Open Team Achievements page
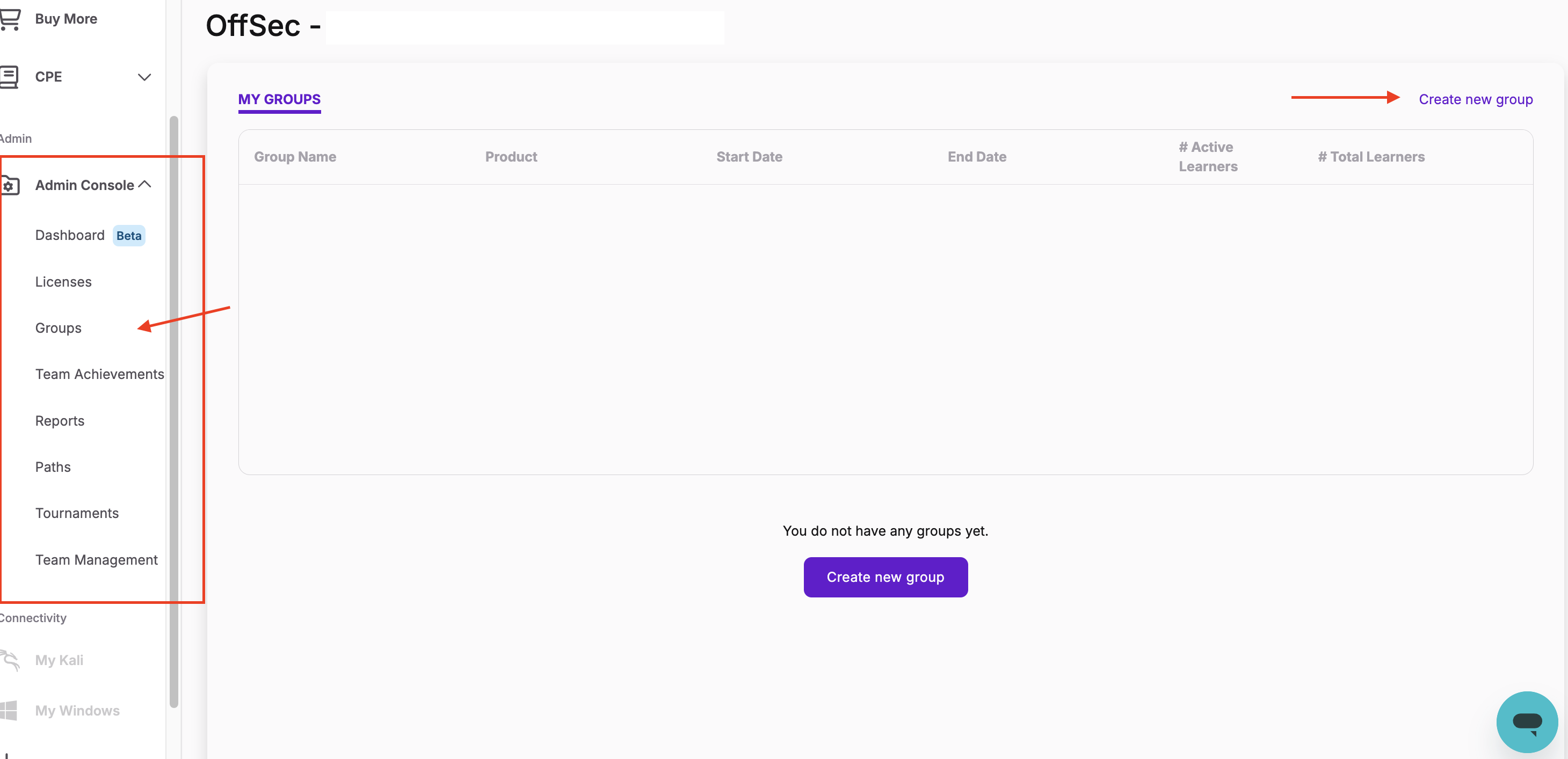Image resolution: width=1568 pixels, height=759 pixels. point(100,374)
